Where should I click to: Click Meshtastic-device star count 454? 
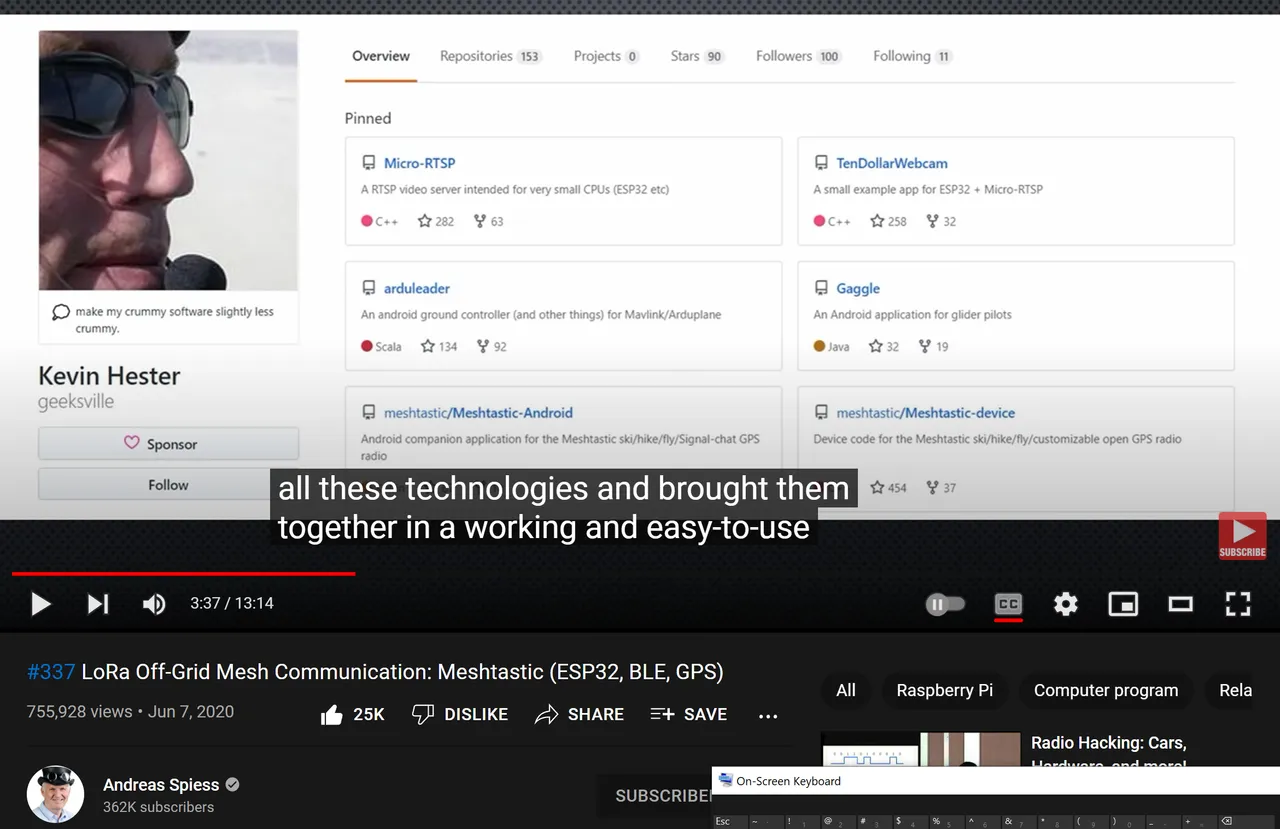click(x=888, y=488)
